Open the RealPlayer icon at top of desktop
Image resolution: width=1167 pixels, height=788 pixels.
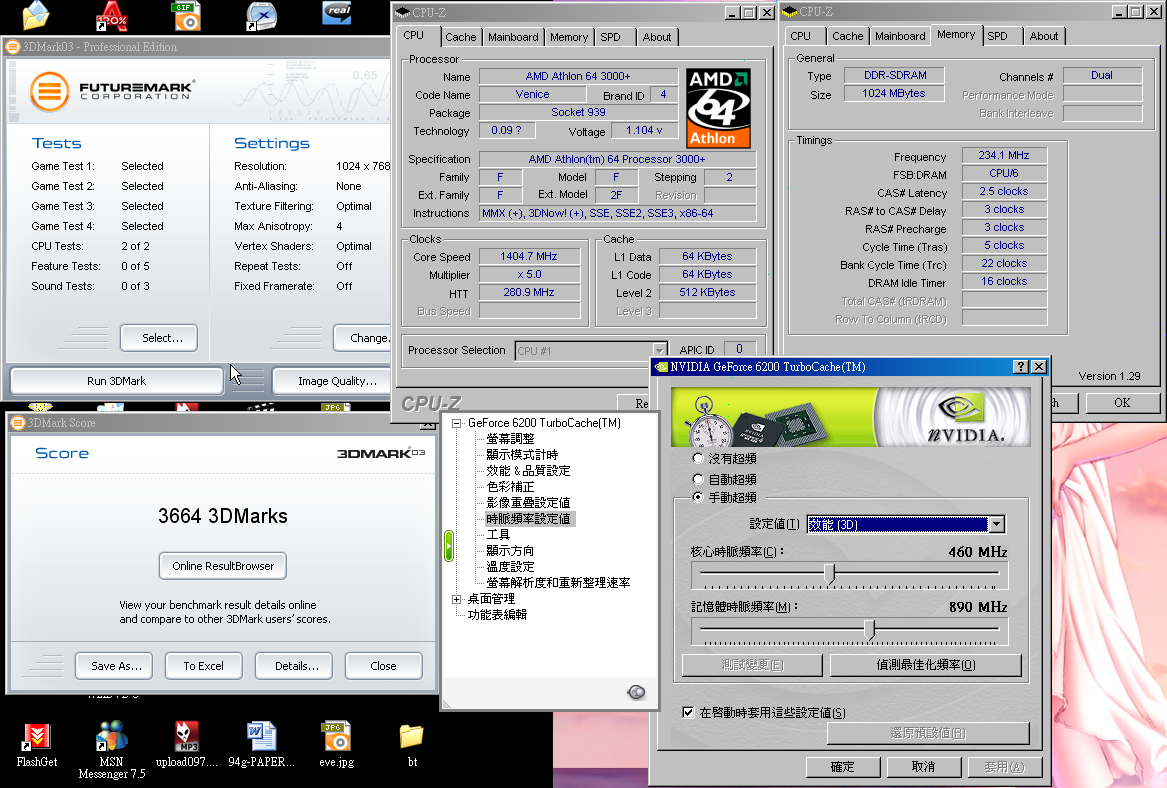pyautogui.click(x=337, y=13)
